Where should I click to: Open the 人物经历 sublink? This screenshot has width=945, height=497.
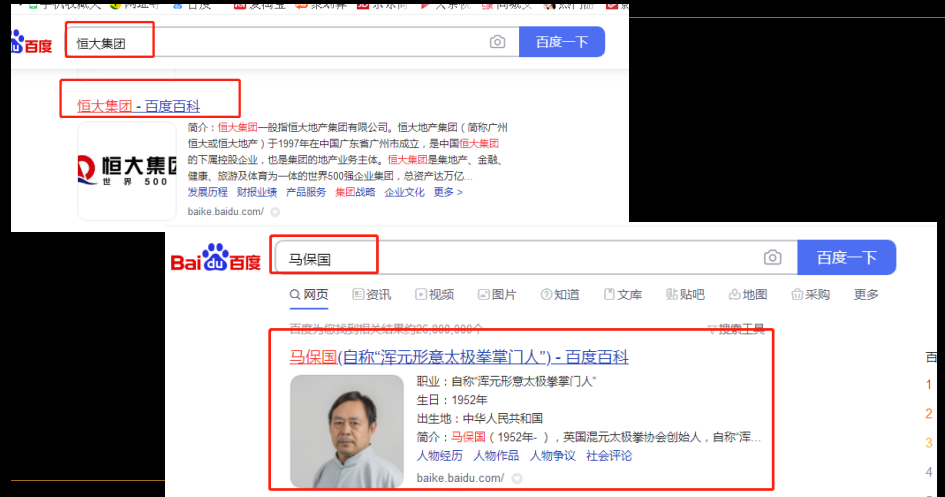coord(440,456)
